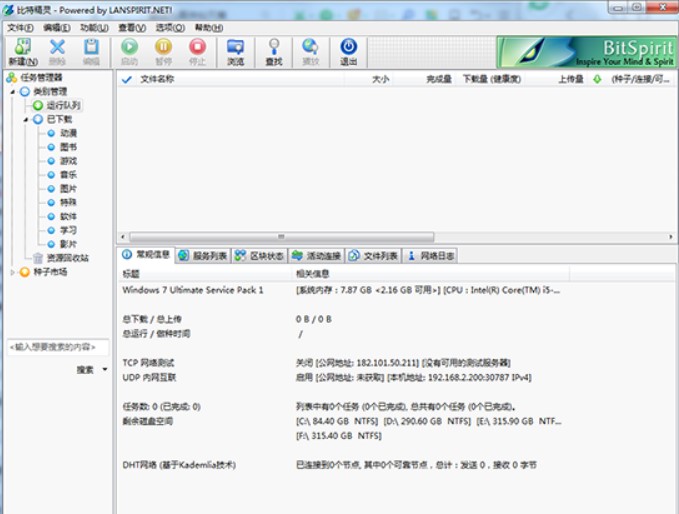
Task: Select the 任务管理器 root node
Action: point(35,78)
